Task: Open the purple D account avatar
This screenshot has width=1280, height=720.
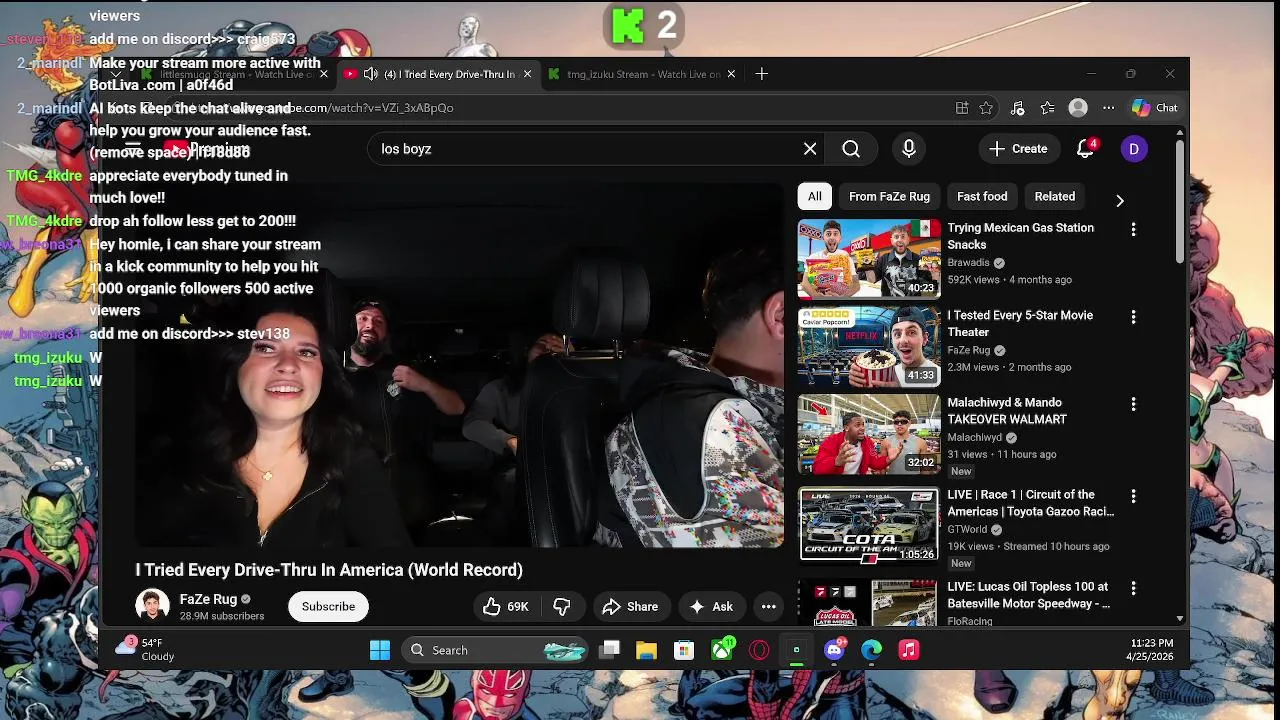Action: 1134,149
